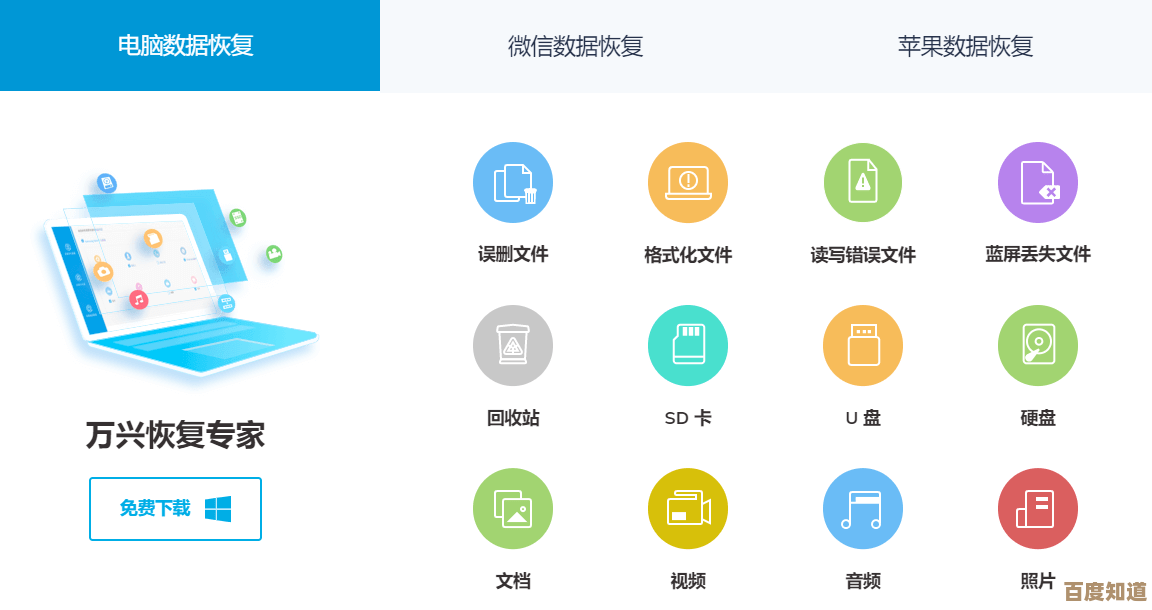This screenshot has width=1152, height=610.
Task: Pick the orange U 盘 drive icon
Action: click(x=863, y=346)
